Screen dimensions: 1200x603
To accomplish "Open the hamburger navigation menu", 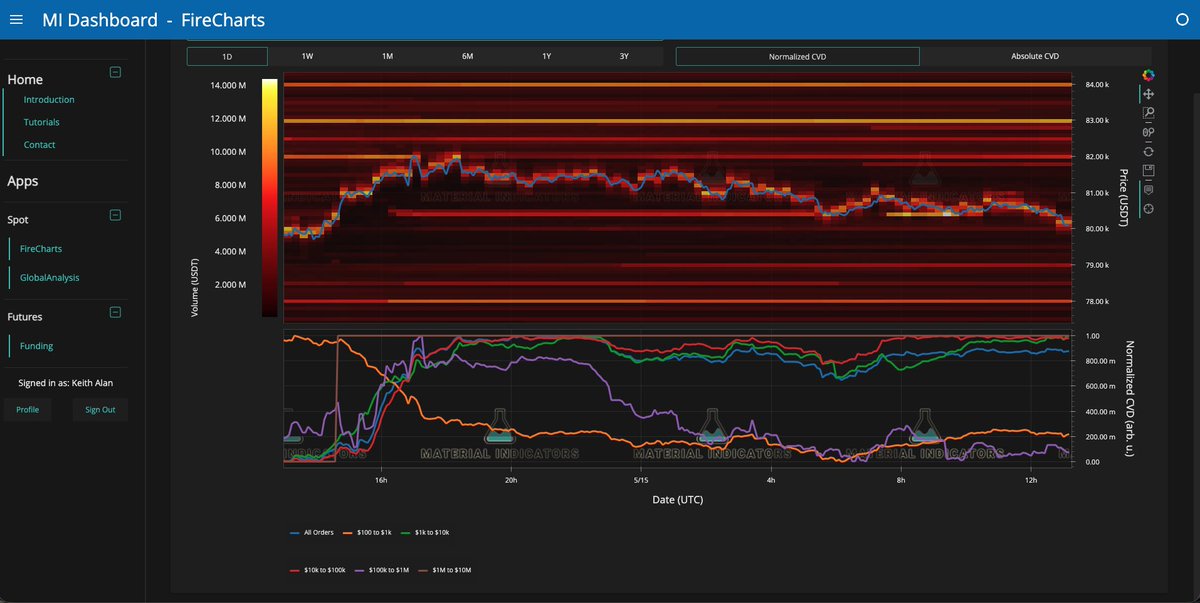I will coord(15,20).
